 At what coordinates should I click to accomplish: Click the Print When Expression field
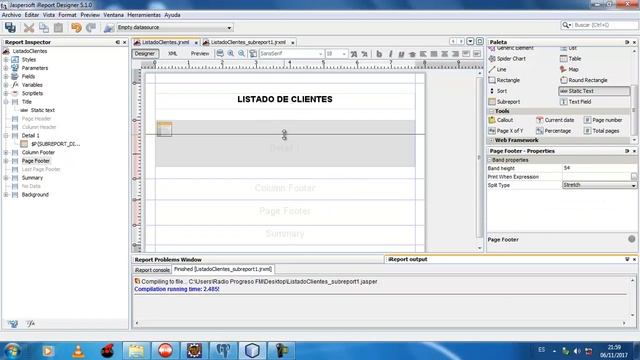pyautogui.click(x=596, y=177)
